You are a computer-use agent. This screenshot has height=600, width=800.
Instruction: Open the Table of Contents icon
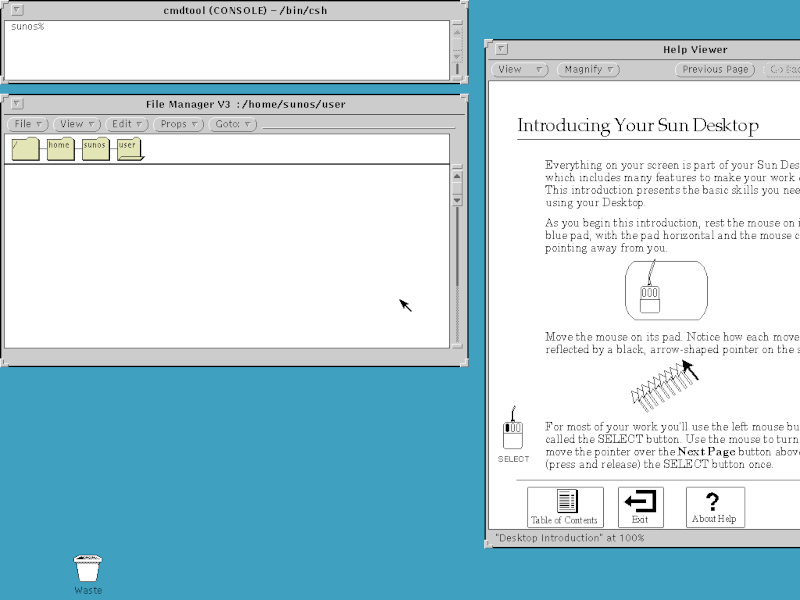pyautogui.click(x=566, y=506)
